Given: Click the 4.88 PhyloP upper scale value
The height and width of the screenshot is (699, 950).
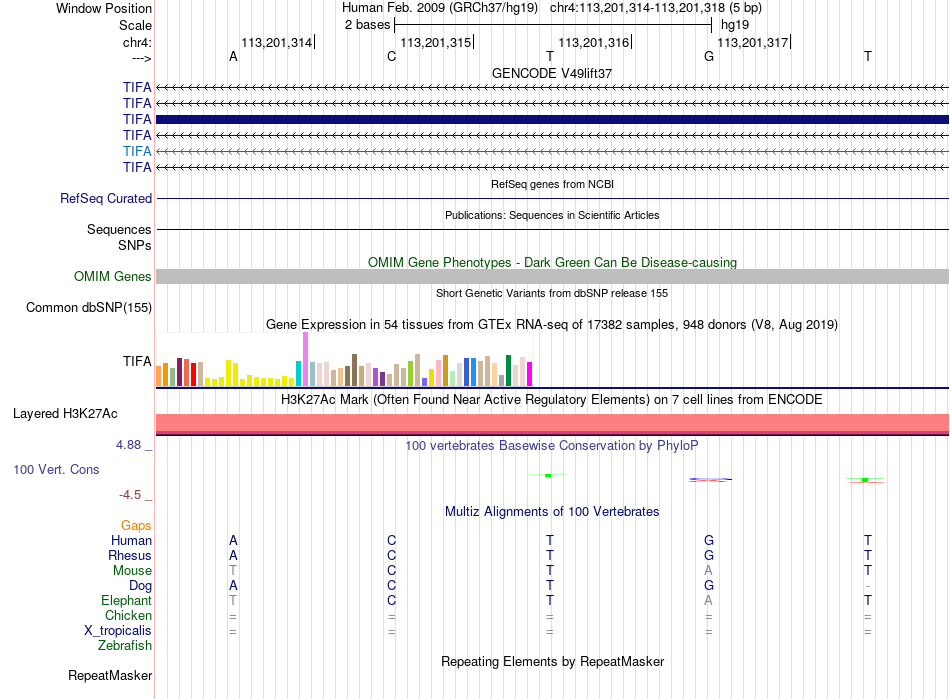Looking at the screenshot, I should tap(128, 445).
